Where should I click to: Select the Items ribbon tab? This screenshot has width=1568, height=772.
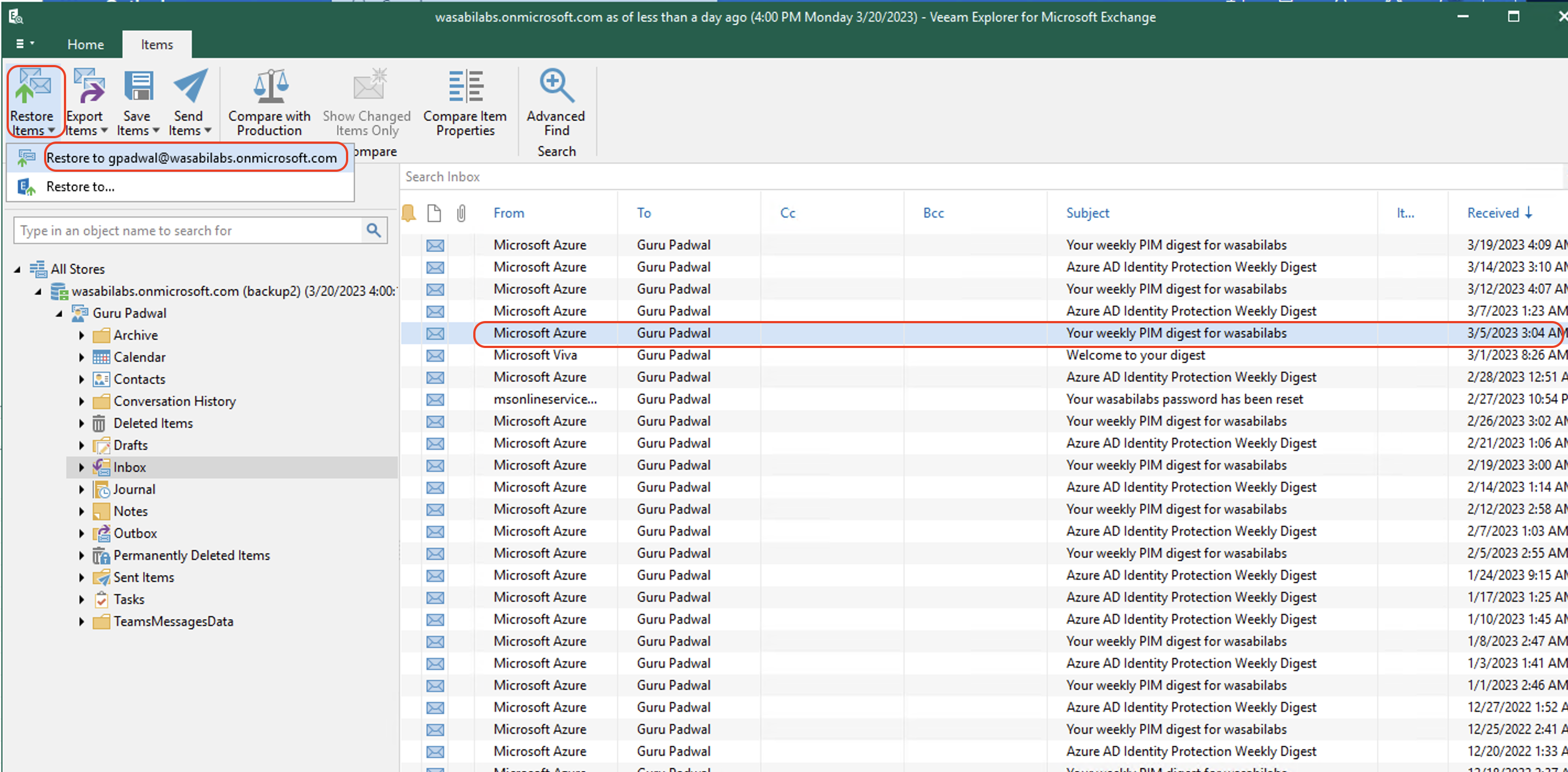pyautogui.click(x=157, y=45)
